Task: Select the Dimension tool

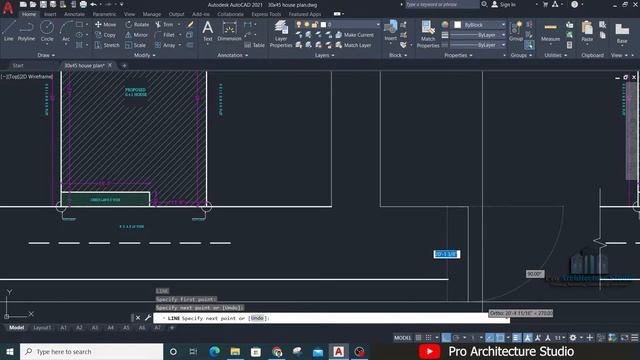Action: pyautogui.click(x=229, y=31)
